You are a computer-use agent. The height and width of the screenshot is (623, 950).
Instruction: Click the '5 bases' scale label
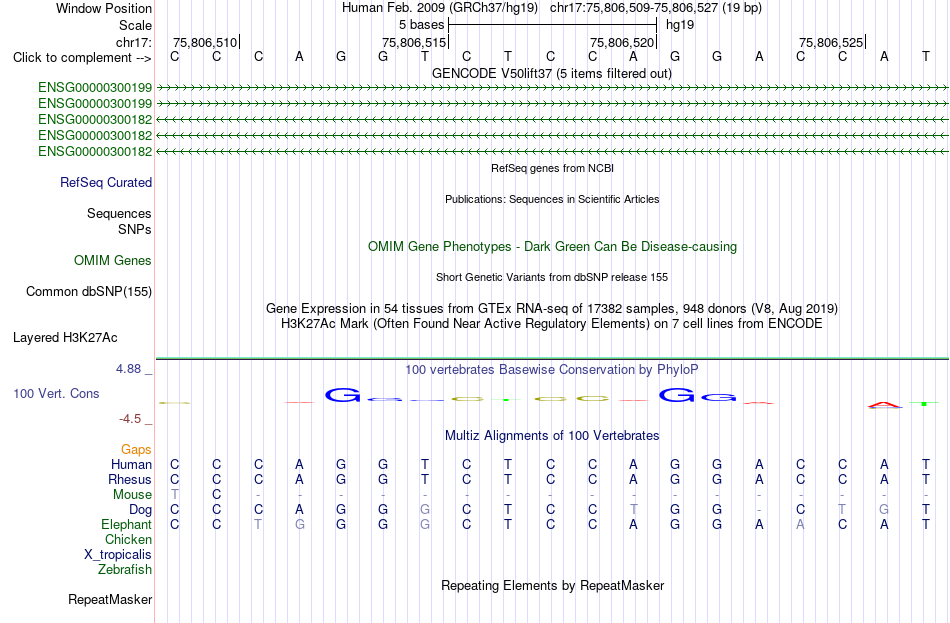[x=422, y=25]
